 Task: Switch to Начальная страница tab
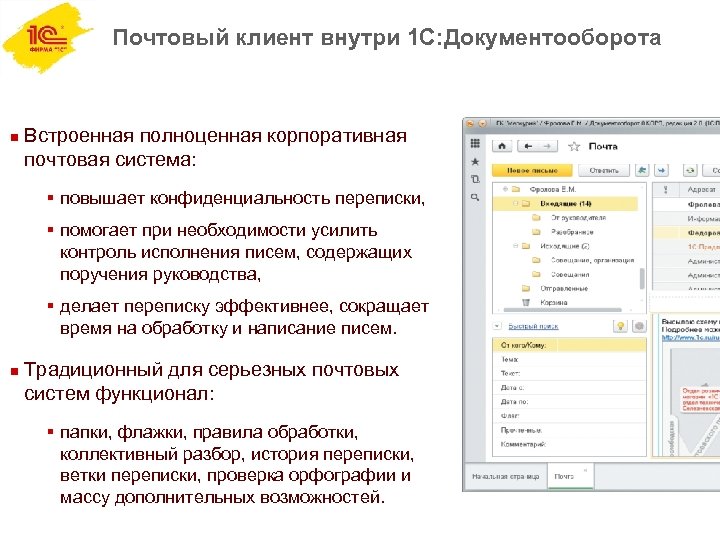click(506, 477)
